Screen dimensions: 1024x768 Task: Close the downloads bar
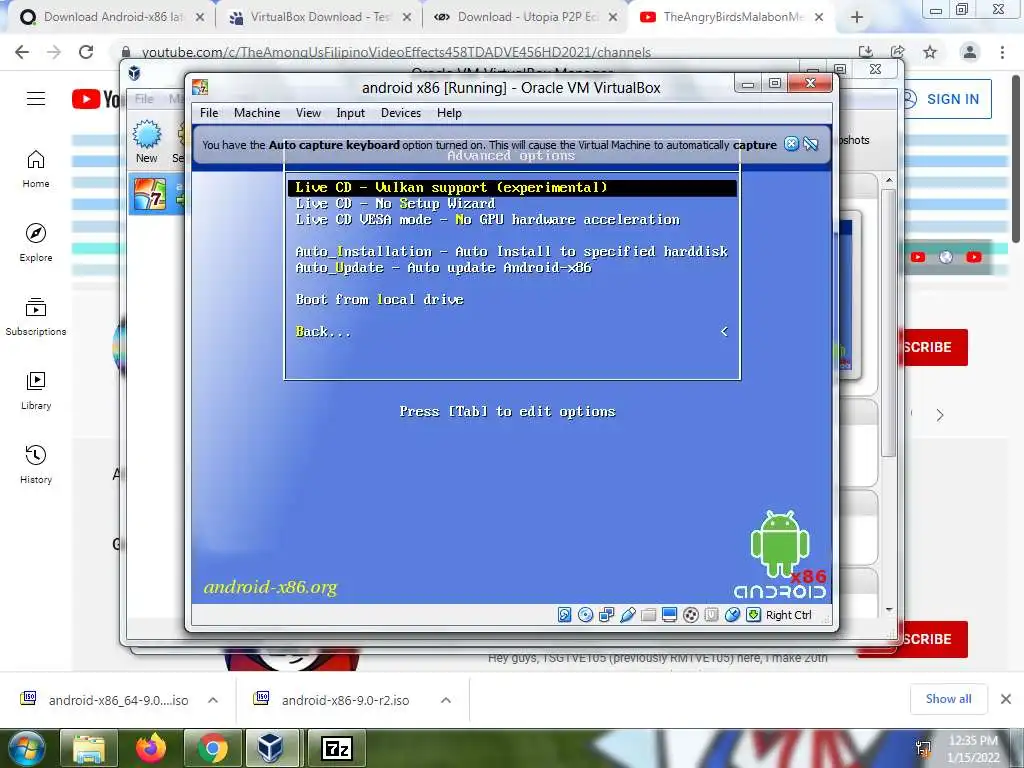click(x=1006, y=699)
